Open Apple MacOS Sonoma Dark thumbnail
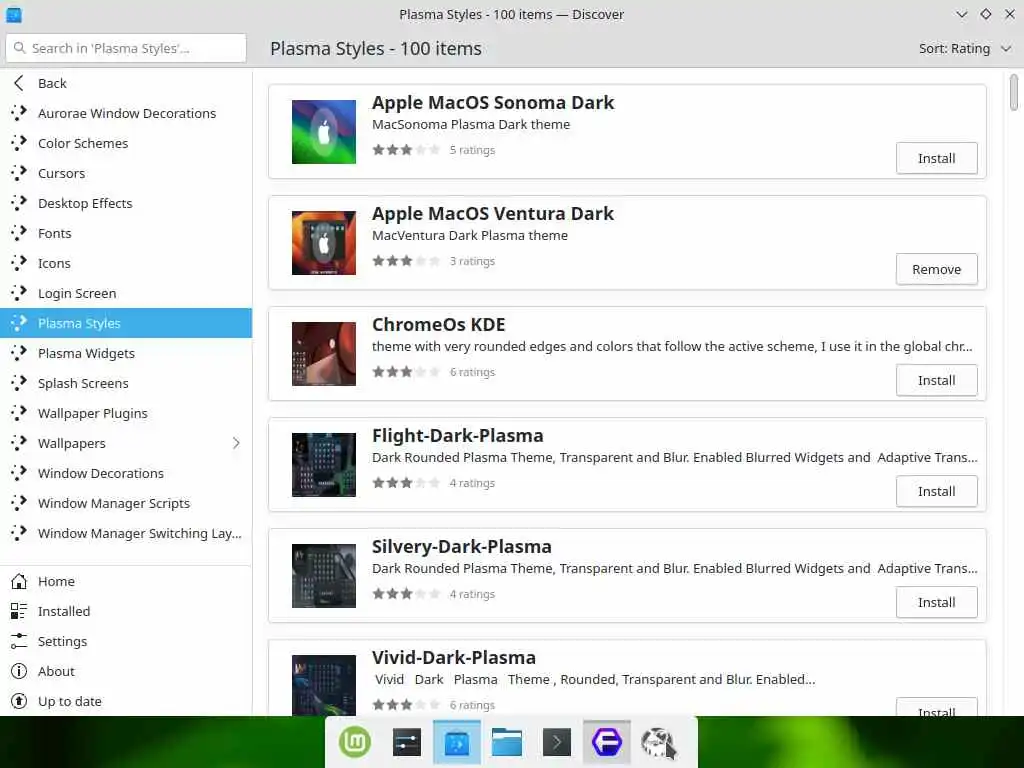 point(324,132)
